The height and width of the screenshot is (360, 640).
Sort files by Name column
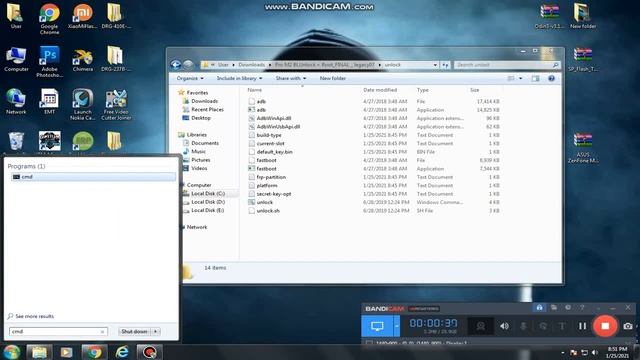(x=255, y=90)
